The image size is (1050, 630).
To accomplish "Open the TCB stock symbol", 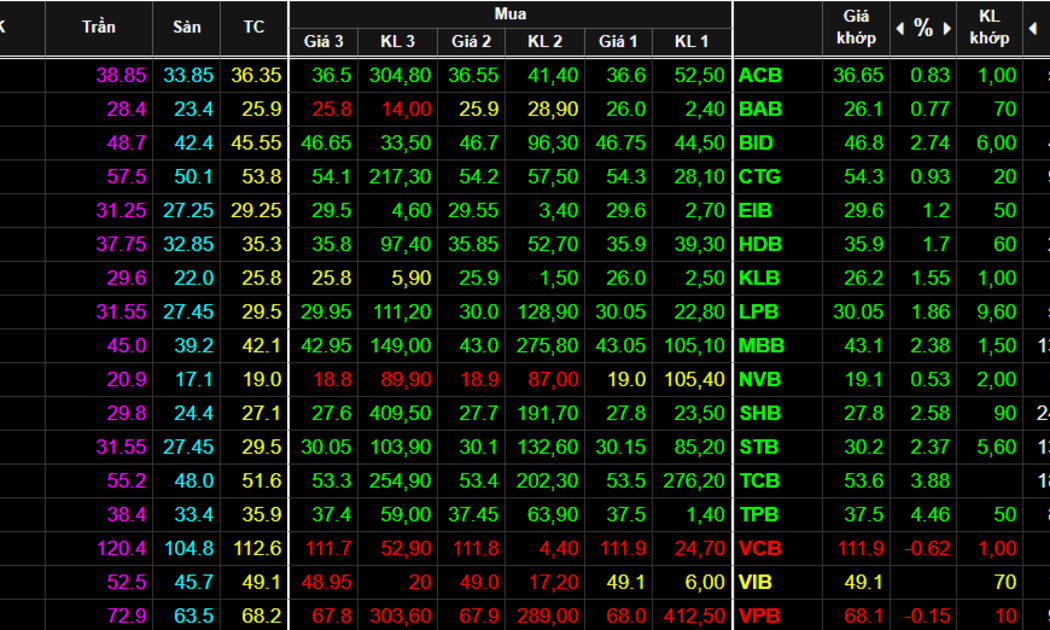I will (759, 481).
